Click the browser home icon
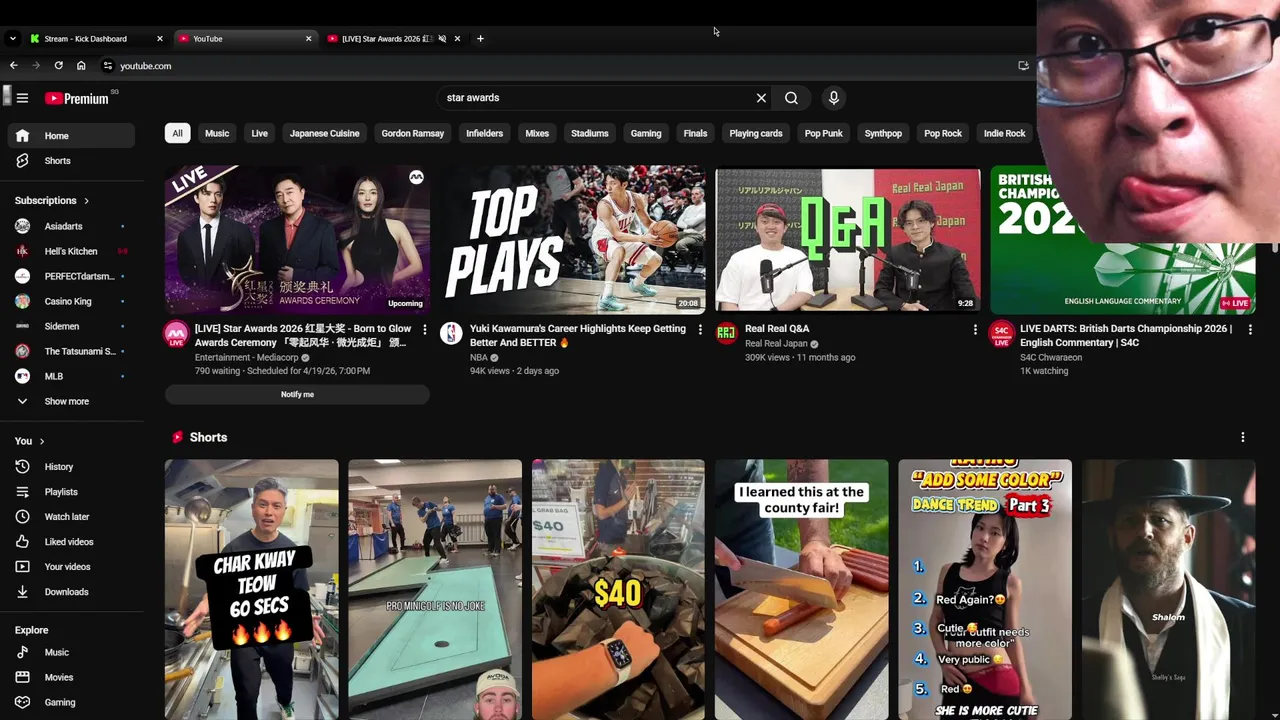This screenshot has width=1280, height=720. (x=81, y=66)
